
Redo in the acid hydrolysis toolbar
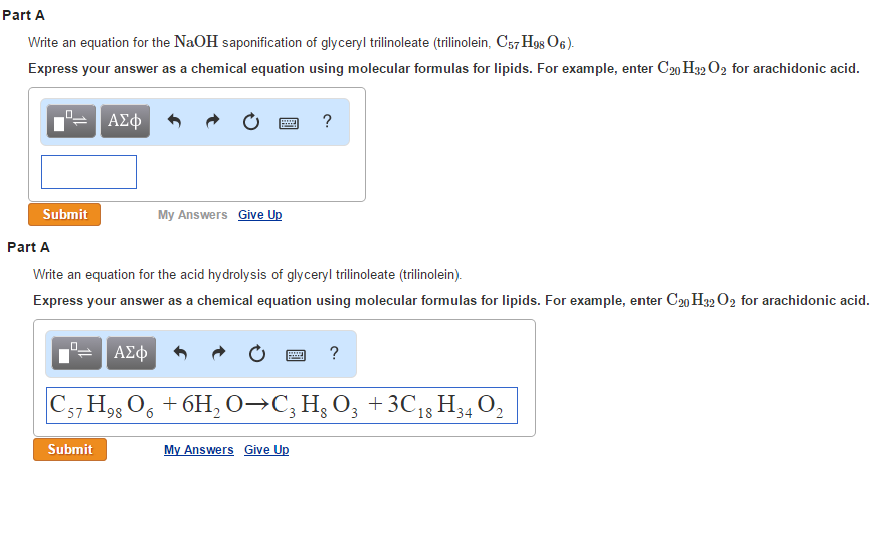(217, 353)
